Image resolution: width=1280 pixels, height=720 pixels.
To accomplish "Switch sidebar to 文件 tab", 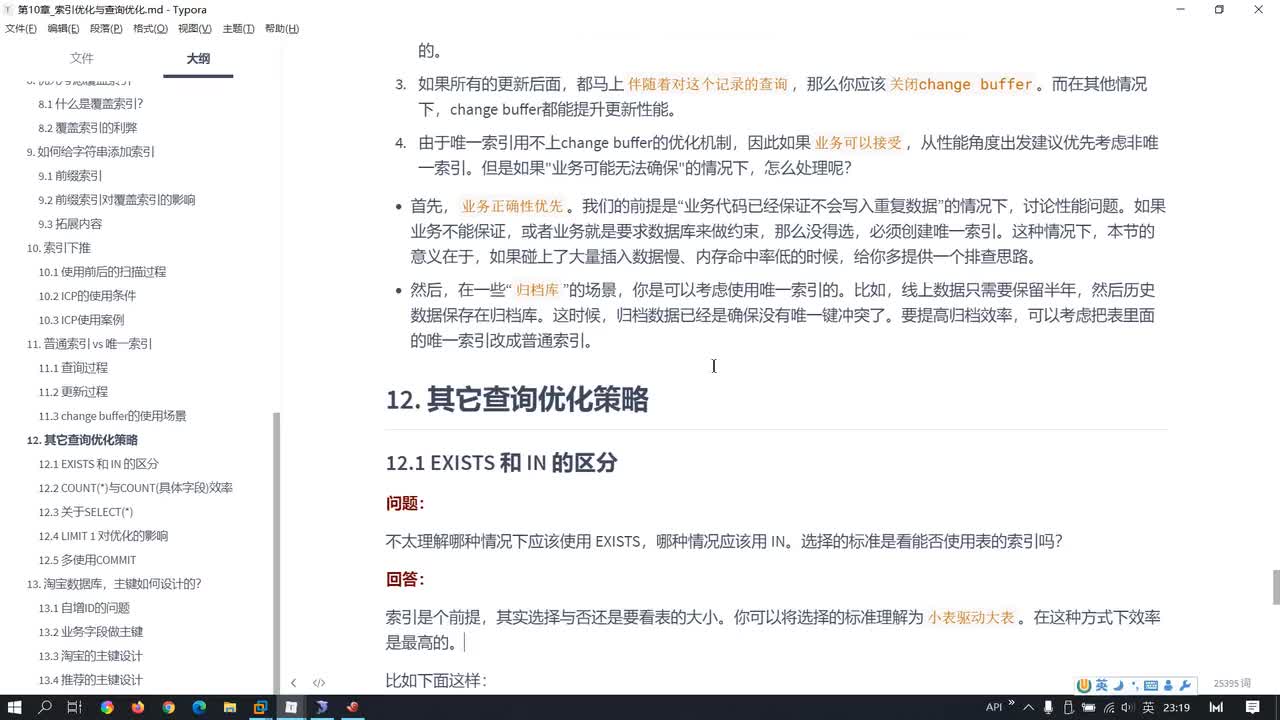I will pyautogui.click(x=82, y=58).
